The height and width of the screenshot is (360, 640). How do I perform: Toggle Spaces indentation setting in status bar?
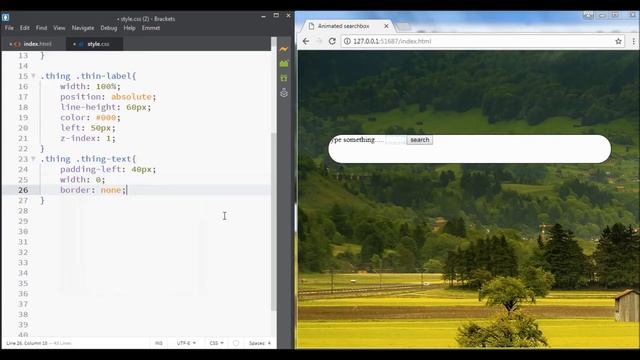pyautogui.click(x=260, y=343)
